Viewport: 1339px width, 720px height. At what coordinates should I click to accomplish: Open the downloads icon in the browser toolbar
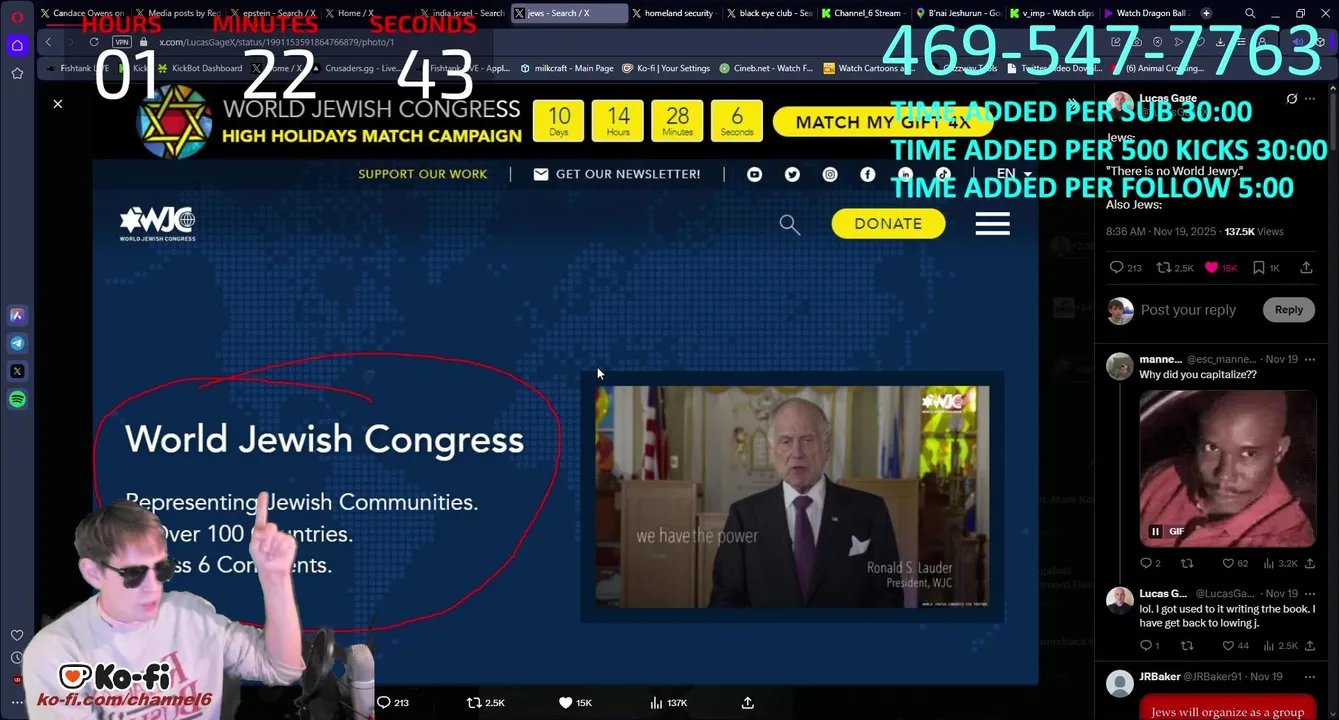(1220, 42)
